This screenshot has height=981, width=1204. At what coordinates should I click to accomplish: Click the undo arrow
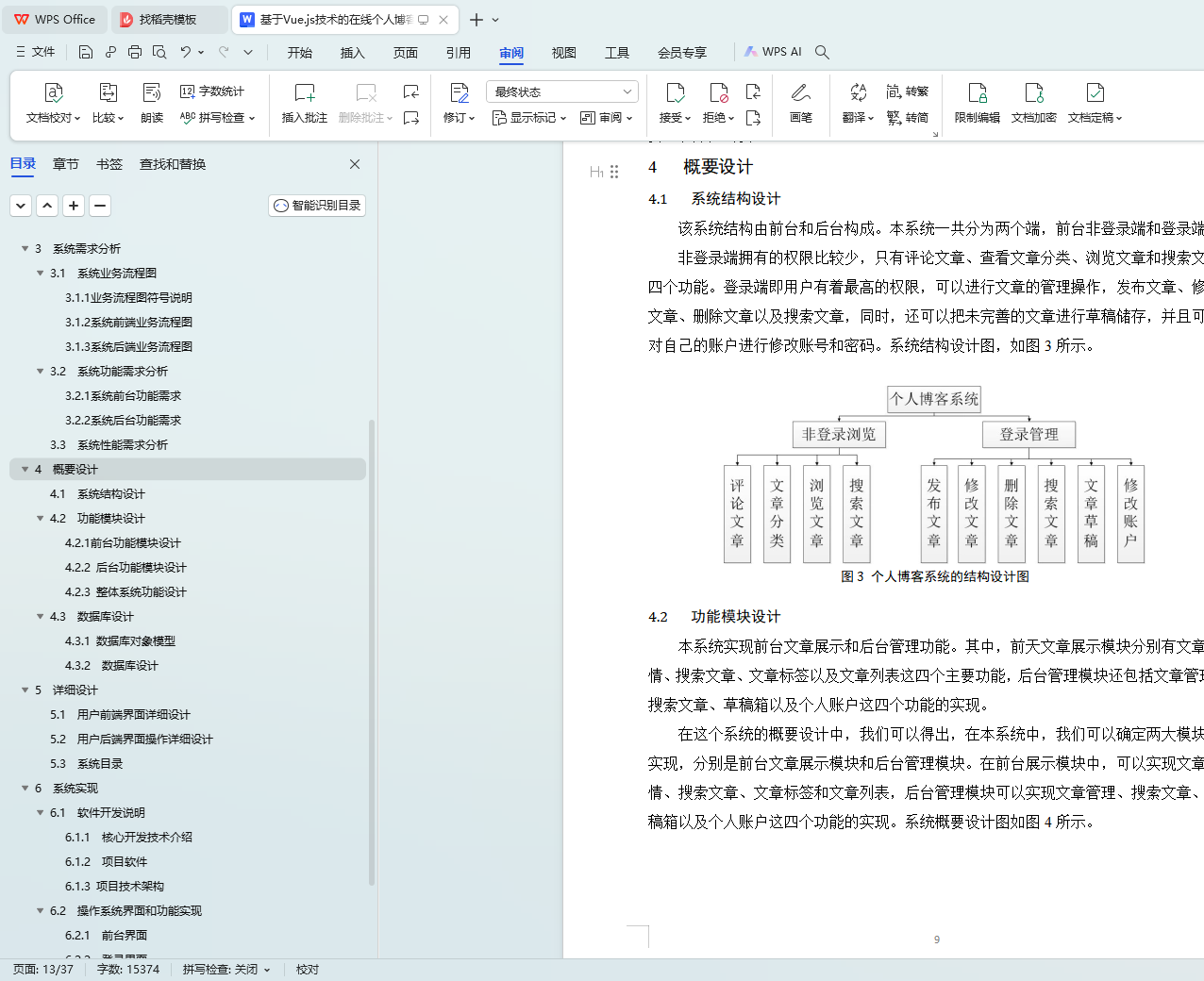click(x=186, y=52)
